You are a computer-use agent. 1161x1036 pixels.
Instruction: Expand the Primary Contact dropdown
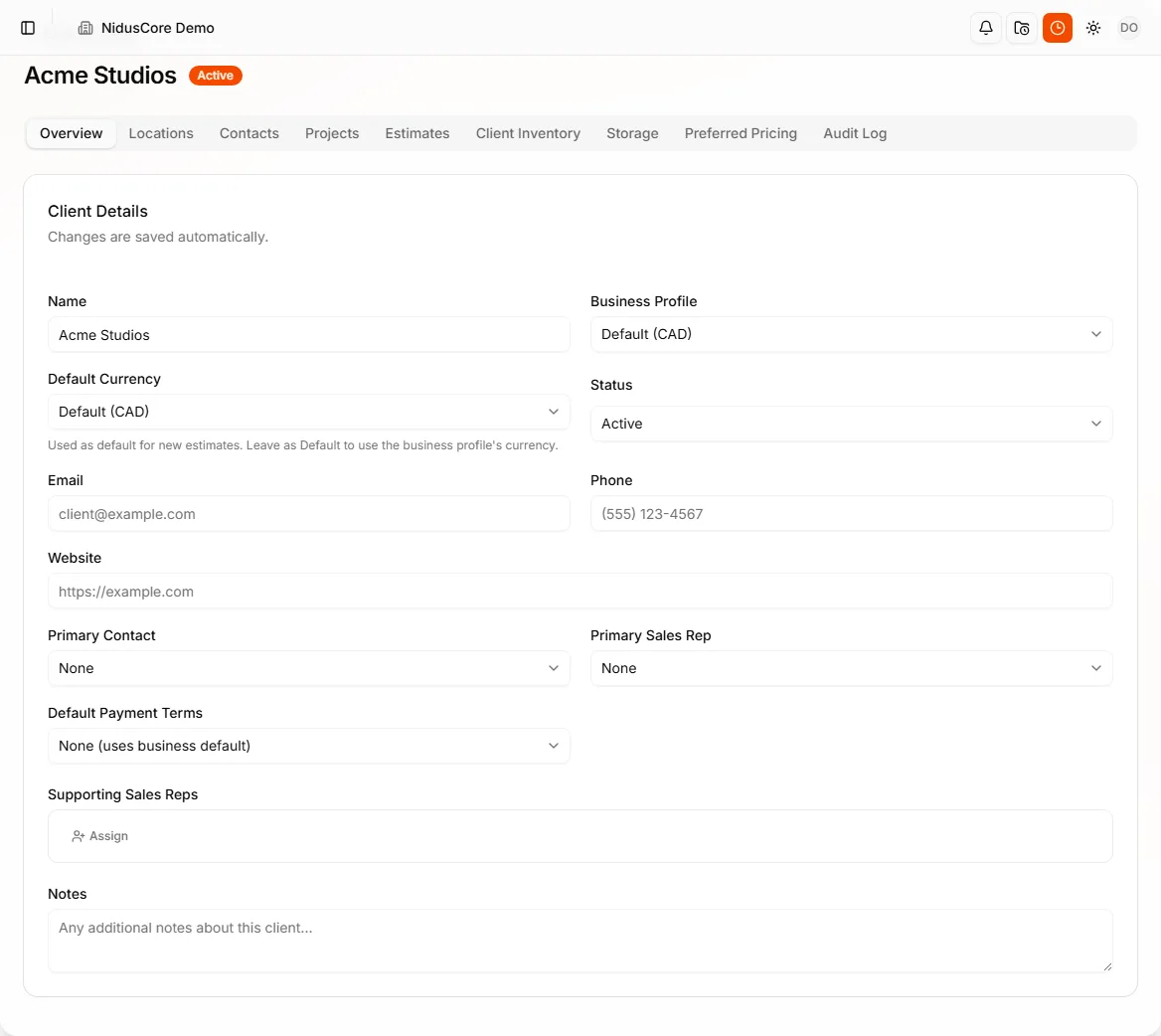tap(309, 668)
